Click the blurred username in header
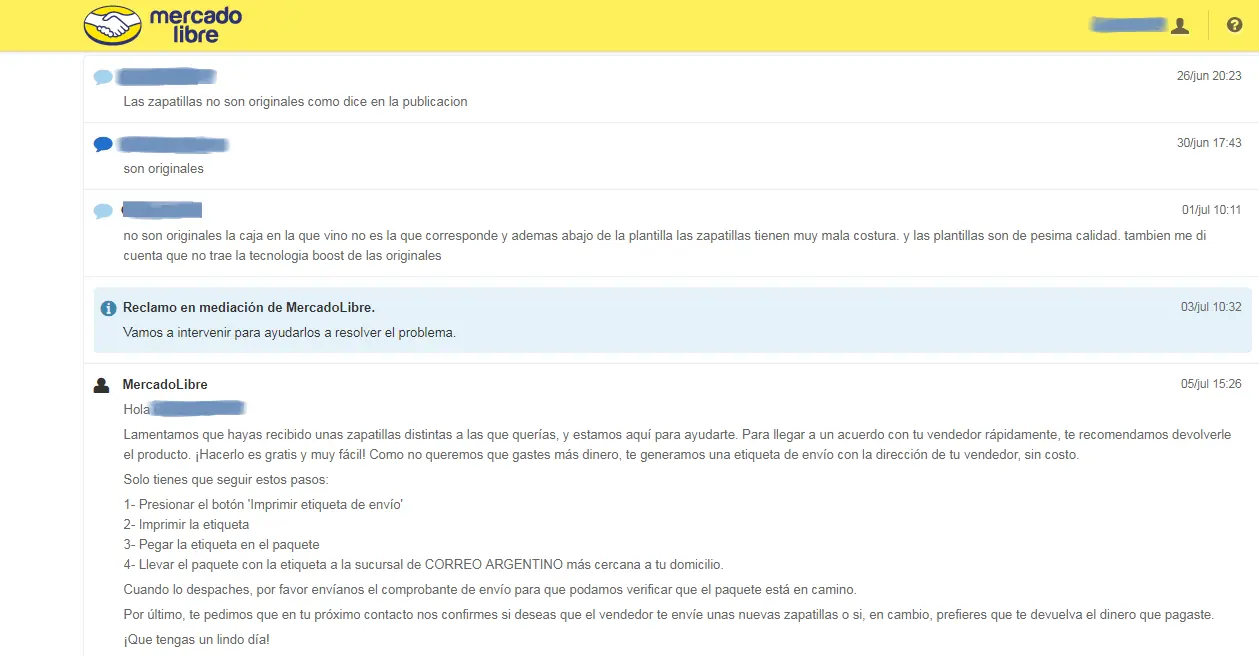The width and height of the screenshot is (1259, 656). point(1128,24)
